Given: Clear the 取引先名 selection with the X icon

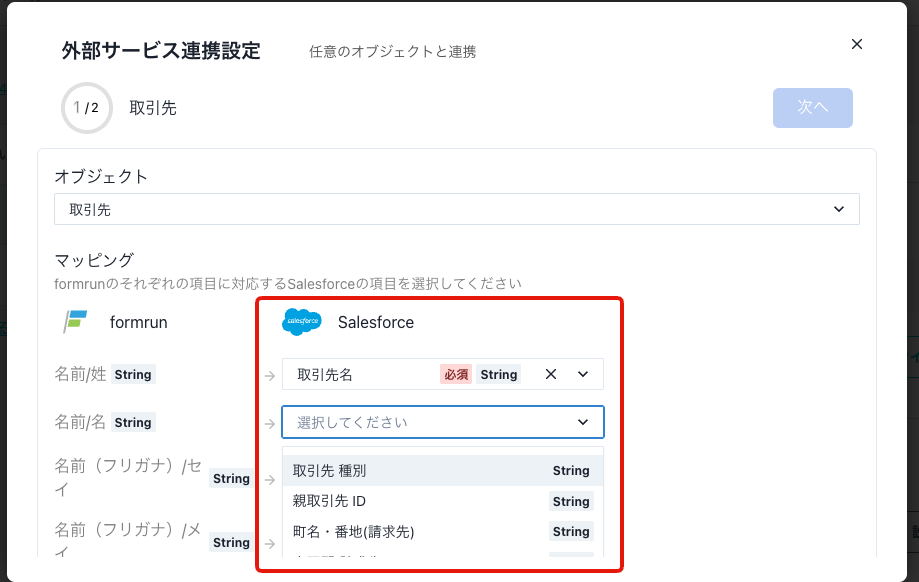Looking at the screenshot, I should pyautogui.click(x=550, y=374).
